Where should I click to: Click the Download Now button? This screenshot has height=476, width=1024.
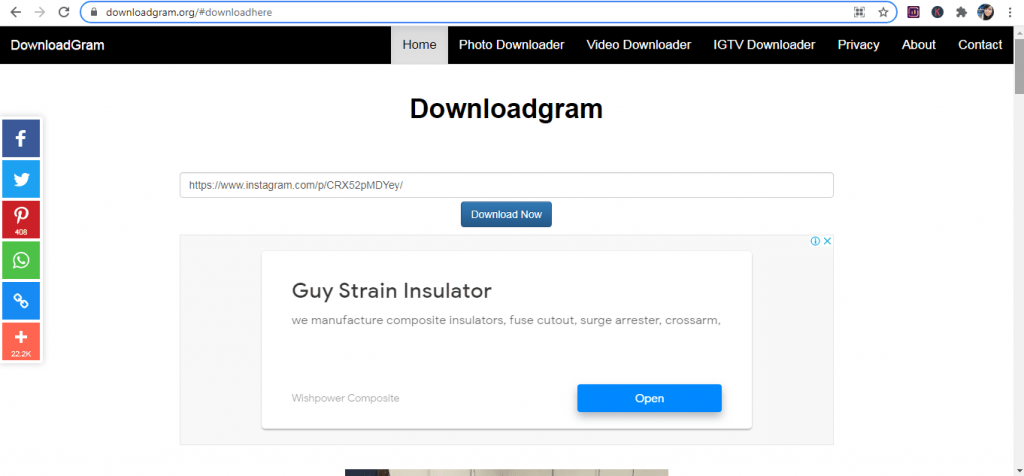tap(506, 214)
